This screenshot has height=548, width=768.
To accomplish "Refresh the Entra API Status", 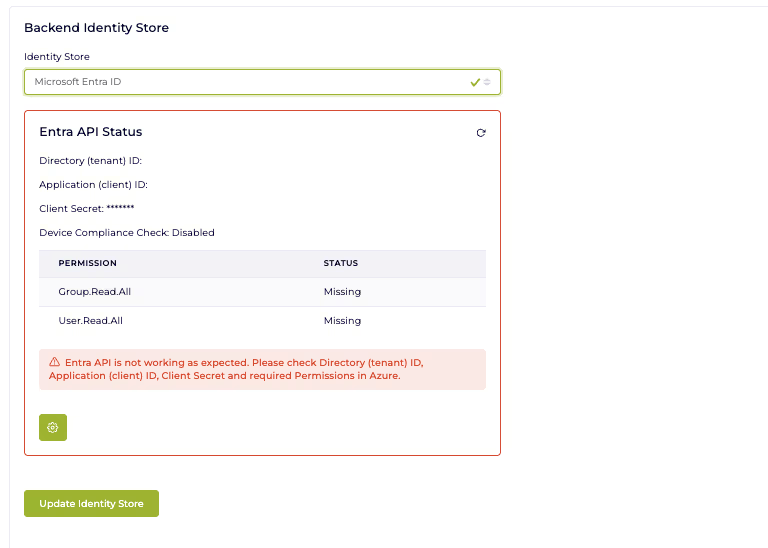I will 481,133.
